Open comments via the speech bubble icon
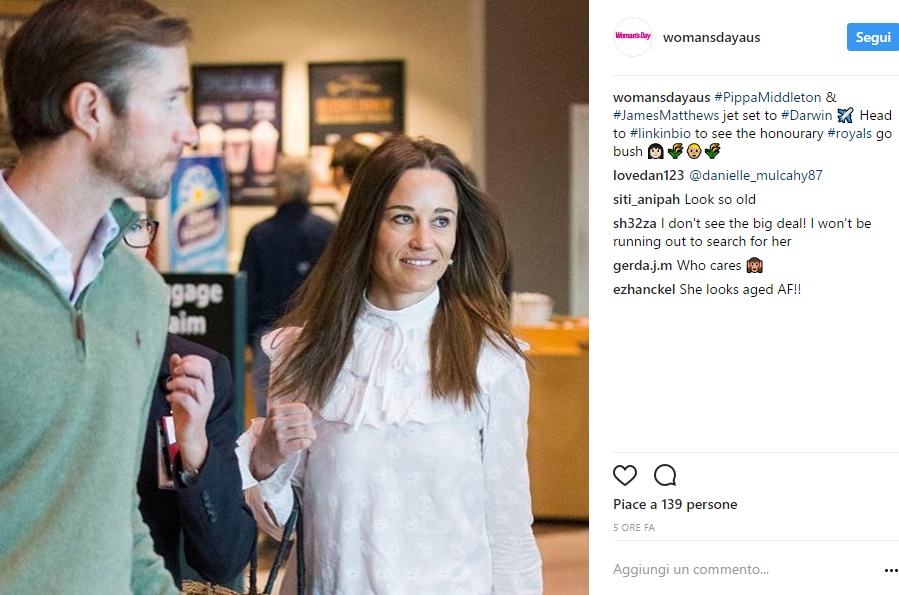The height and width of the screenshot is (595, 899). click(665, 475)
